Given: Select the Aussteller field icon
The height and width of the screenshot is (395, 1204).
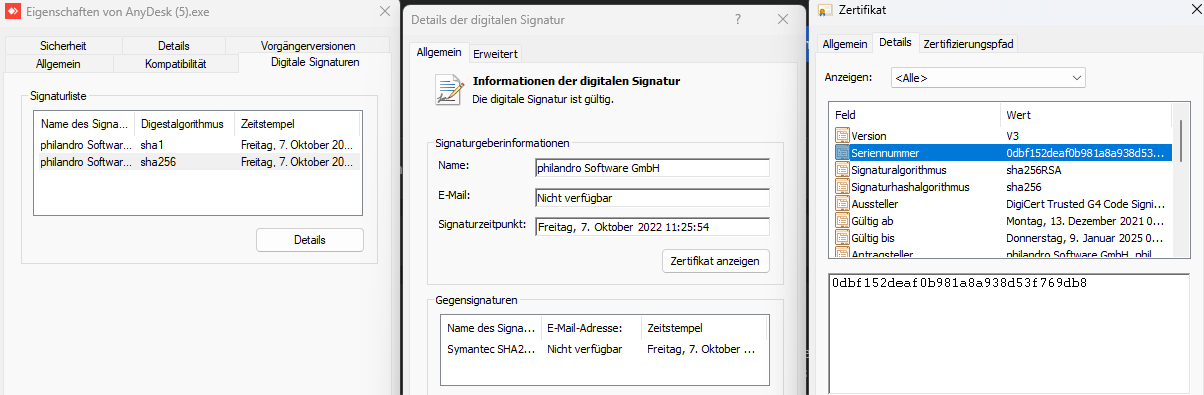Looking at the screenshot, I should [x=842, y=204].
